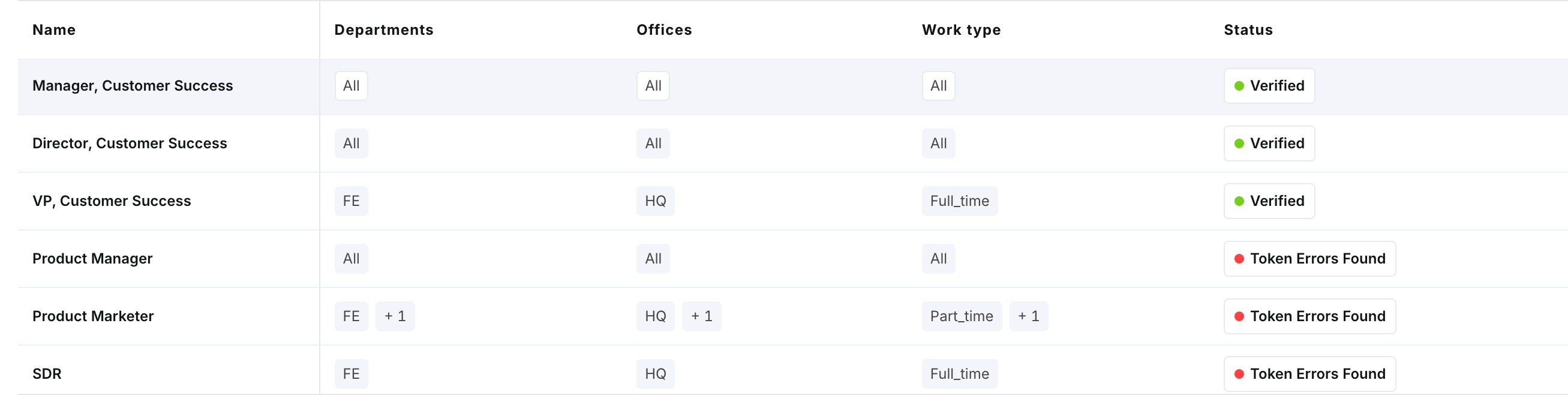Click the Product Marketer name

coord(92,316)
